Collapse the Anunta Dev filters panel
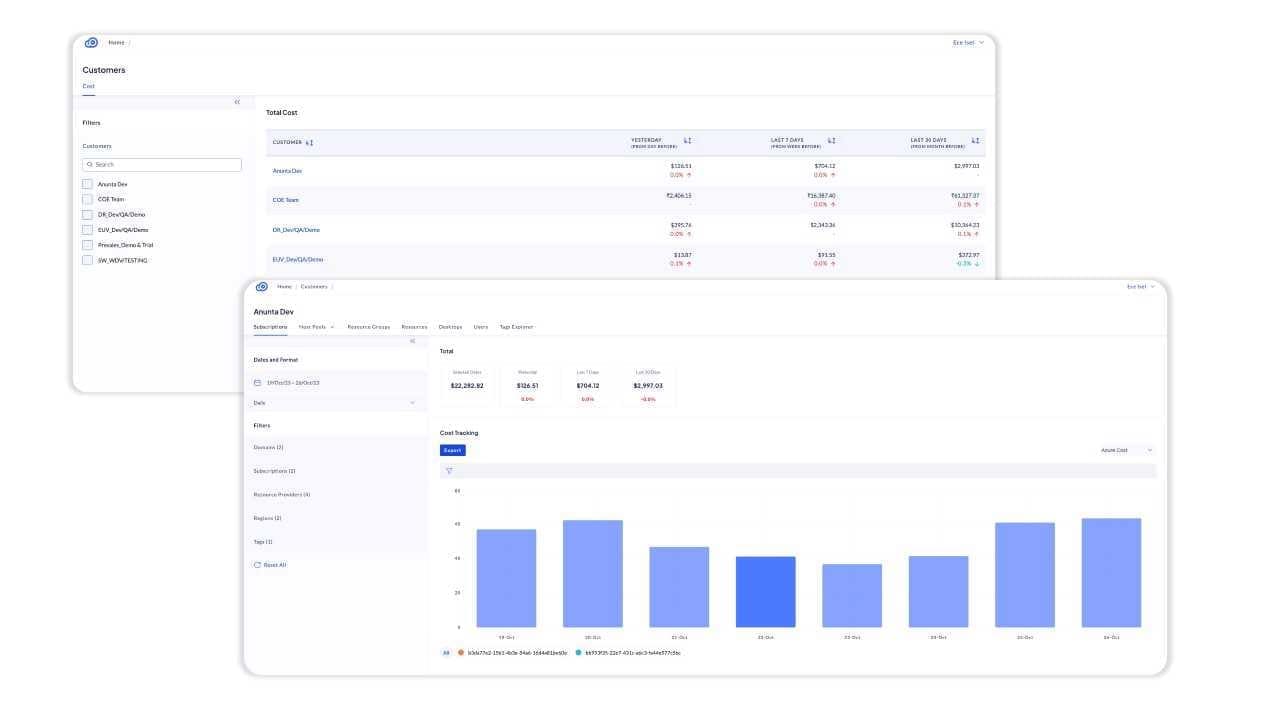Image resolution: width=1280 pixels, height=720 pixels. coord(413,341)
